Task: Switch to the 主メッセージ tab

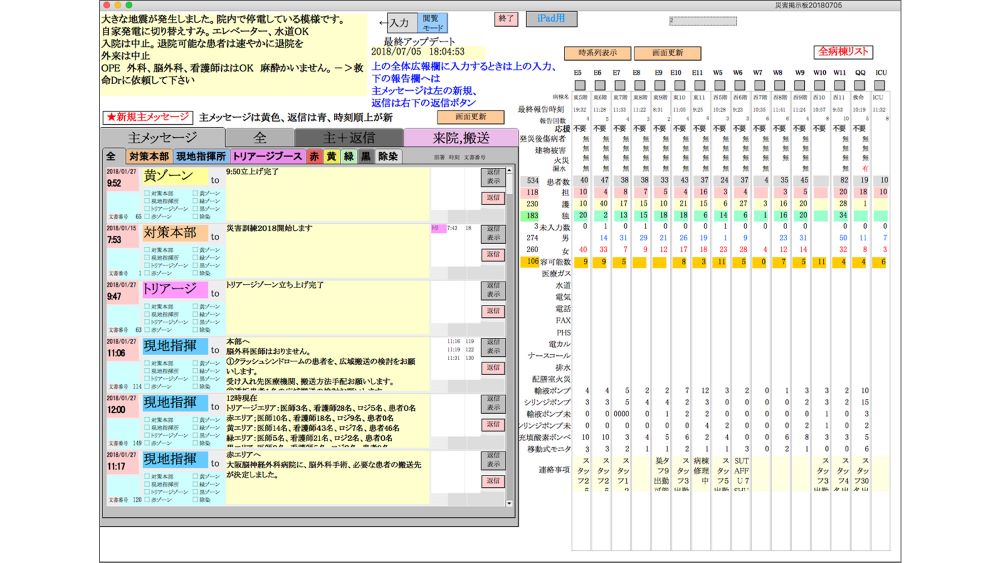Action: click(163, 137)
